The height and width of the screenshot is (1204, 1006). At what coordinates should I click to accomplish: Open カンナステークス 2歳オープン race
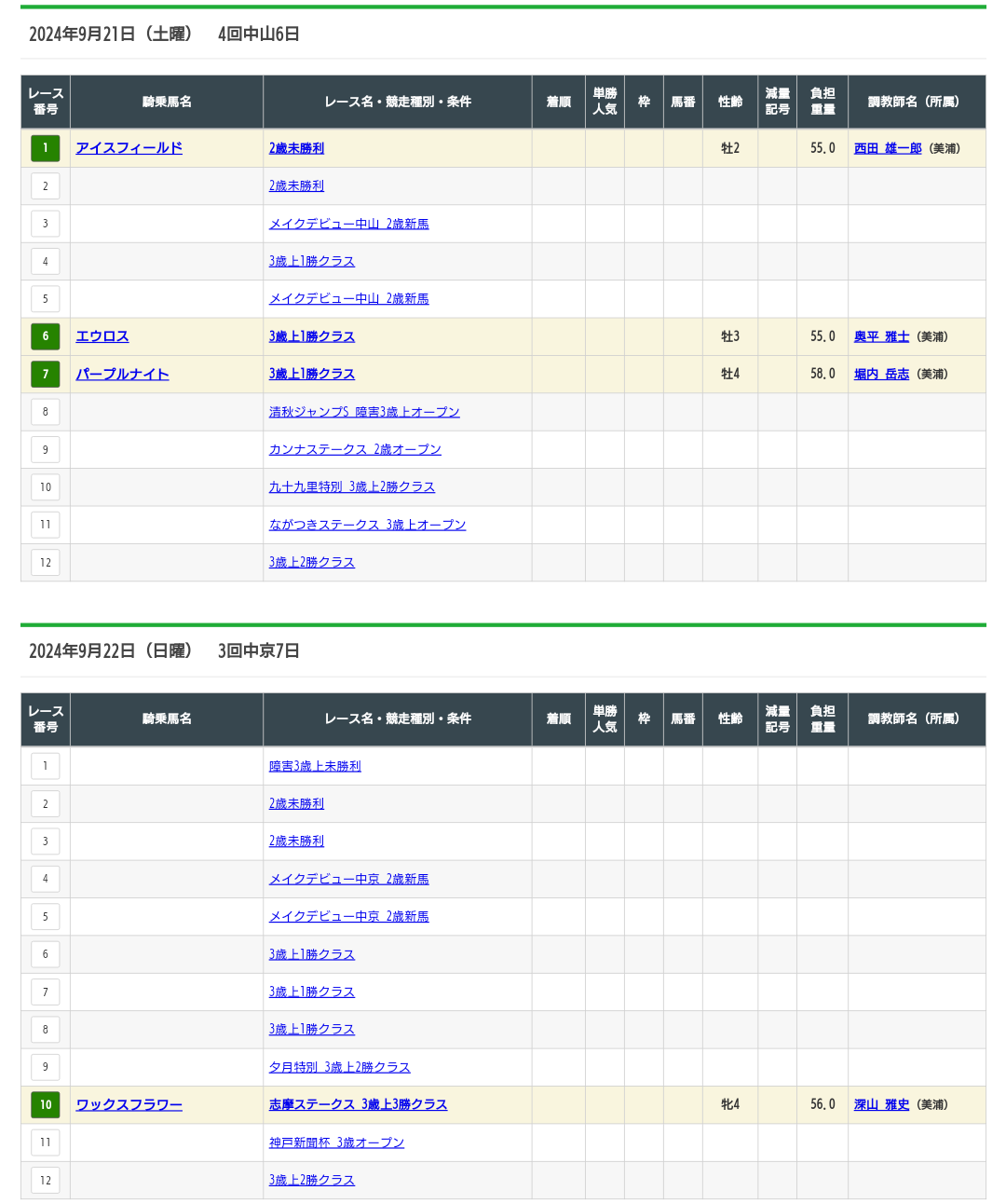[355, 449]
